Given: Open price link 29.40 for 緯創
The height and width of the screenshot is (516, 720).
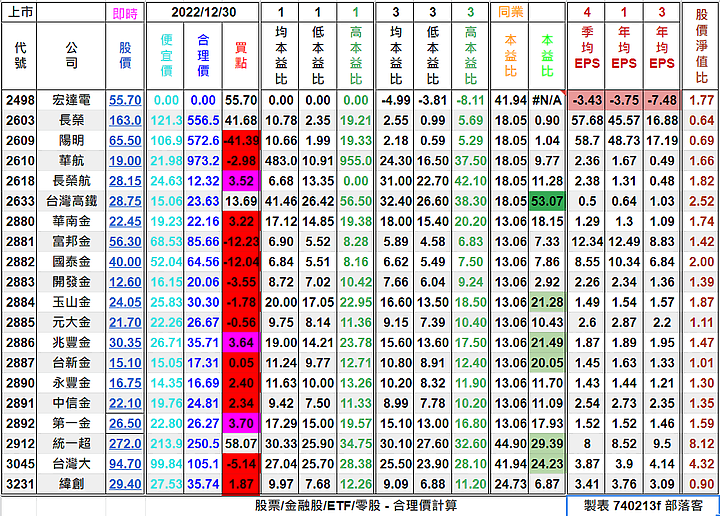Looking at the screenshot, I should point(125,484).
